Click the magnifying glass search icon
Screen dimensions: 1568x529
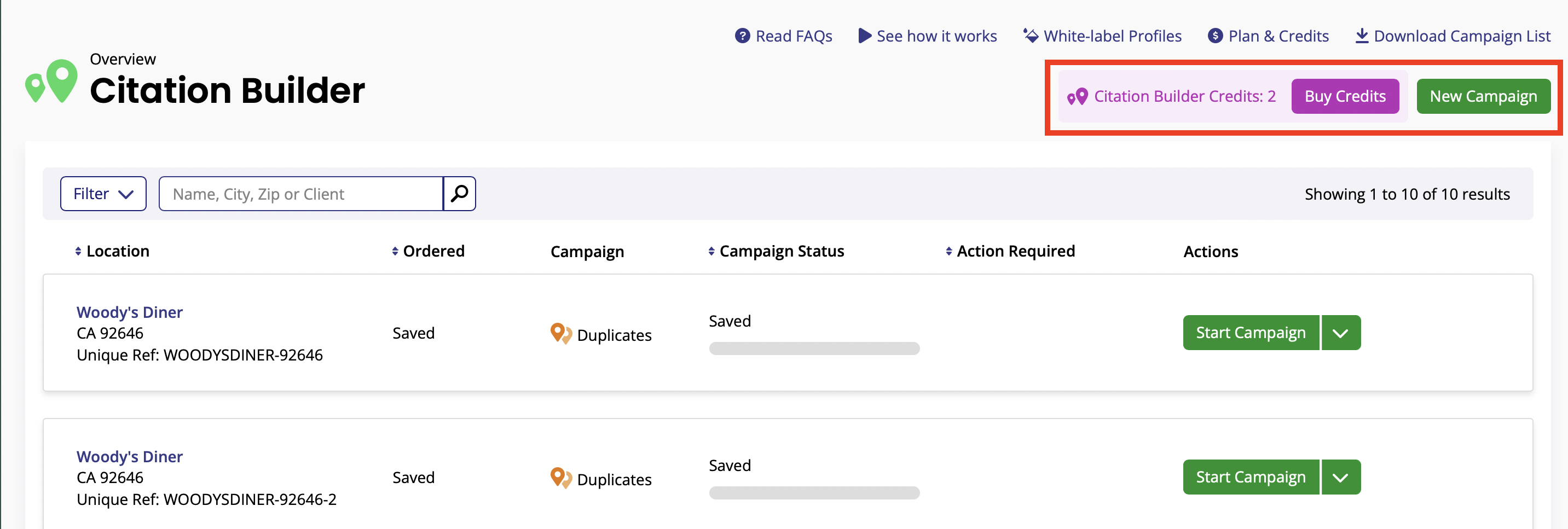pyautogui.click(x=459, y=194)
